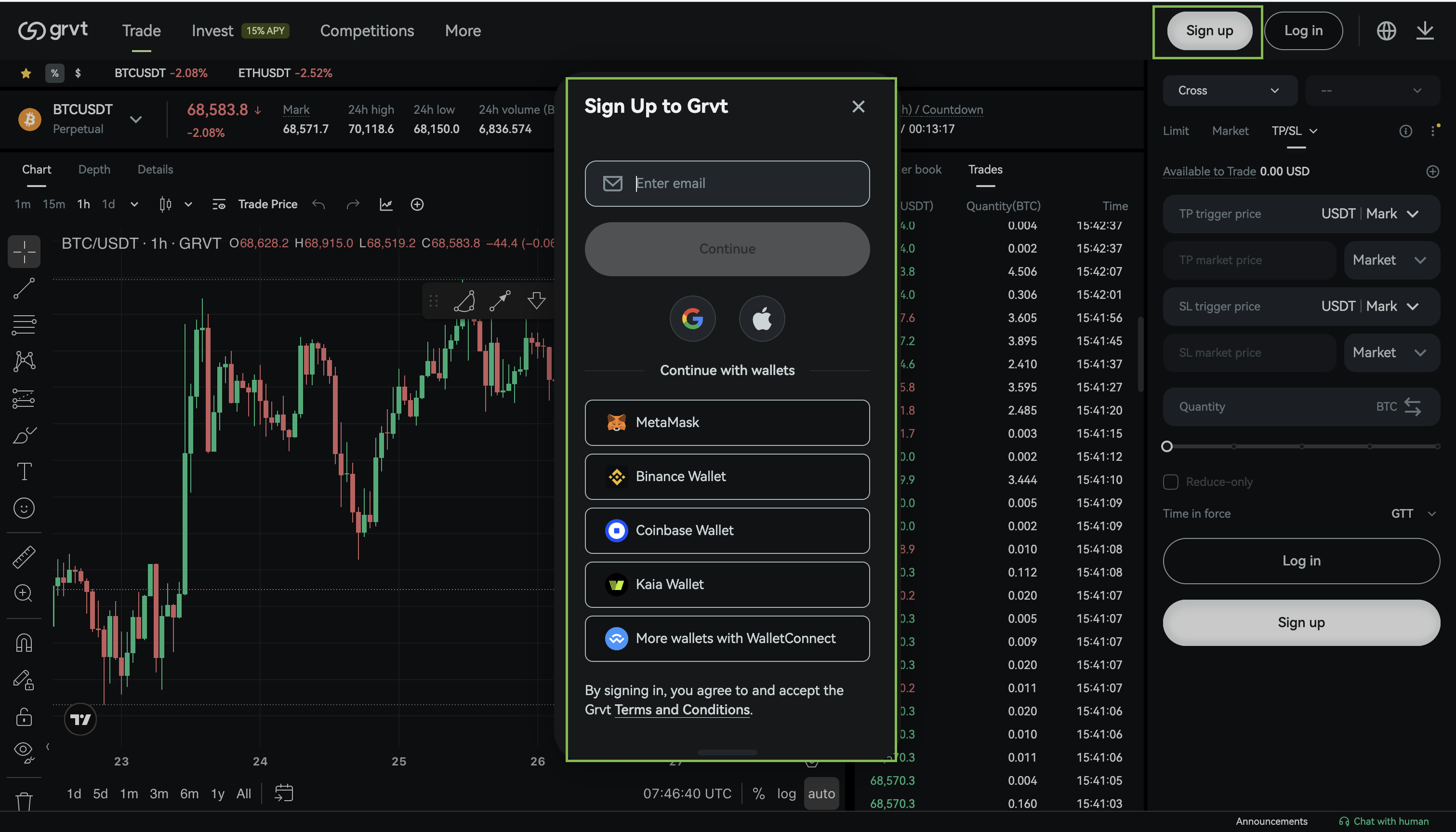The image size is (1456, 832).
Task: Sign up with the Apple icon
Action: click(x=762, y=318)
